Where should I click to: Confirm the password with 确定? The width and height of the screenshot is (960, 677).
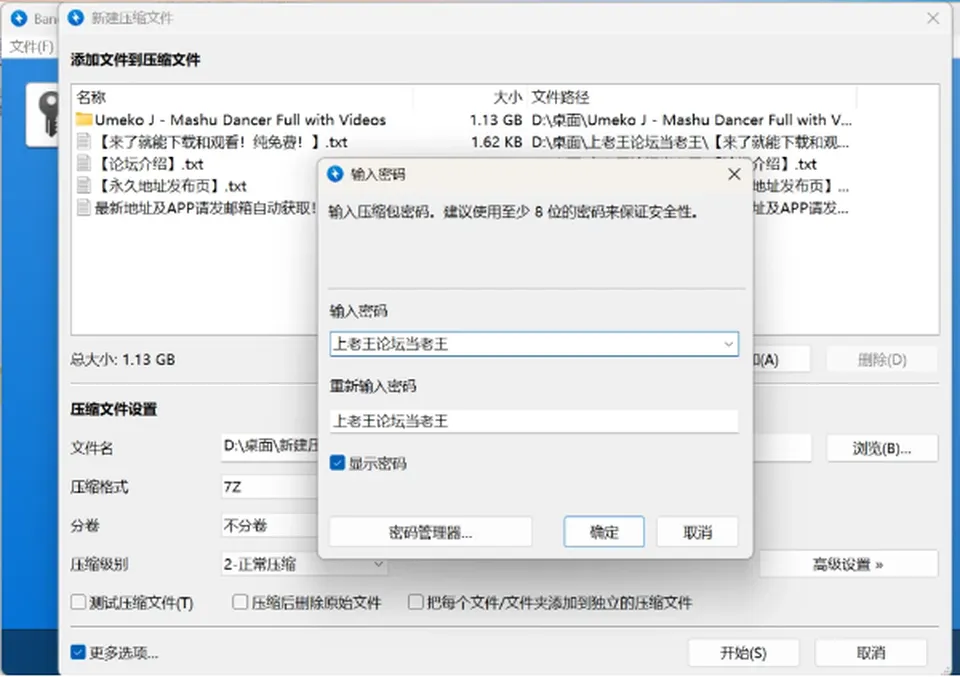(x=604, y=532)
